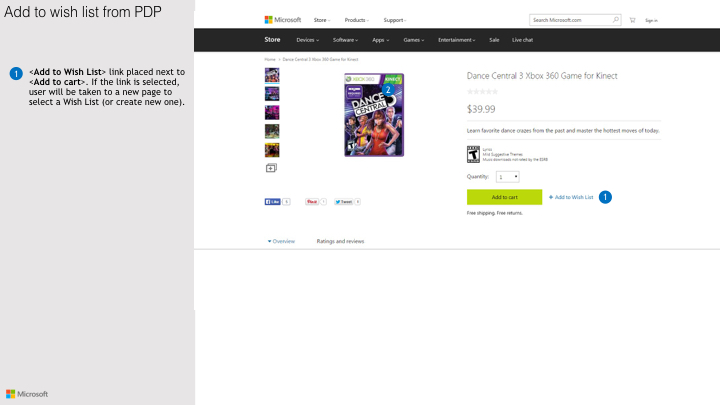Click the Home breadcrumb link
The height and width of the screenshot is (405, 720).
(x=270, y=59)
